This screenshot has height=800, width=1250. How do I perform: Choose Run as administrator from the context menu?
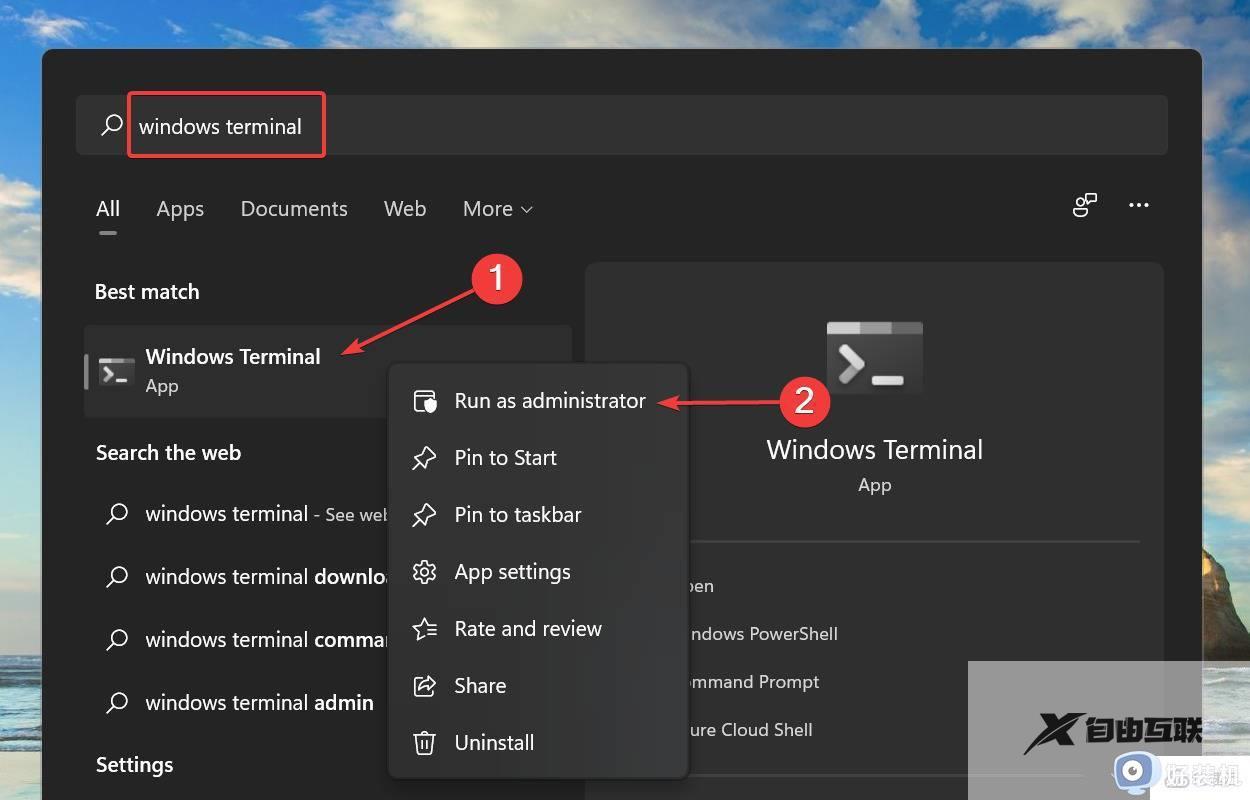tap(550, 400)
